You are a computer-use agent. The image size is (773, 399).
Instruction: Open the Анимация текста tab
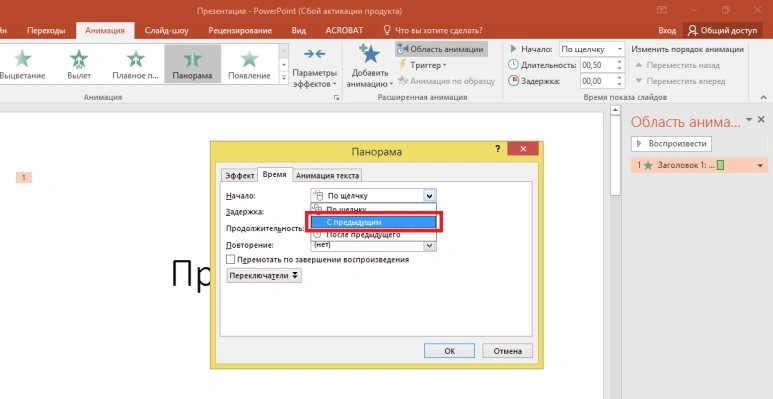click(328, 175)
